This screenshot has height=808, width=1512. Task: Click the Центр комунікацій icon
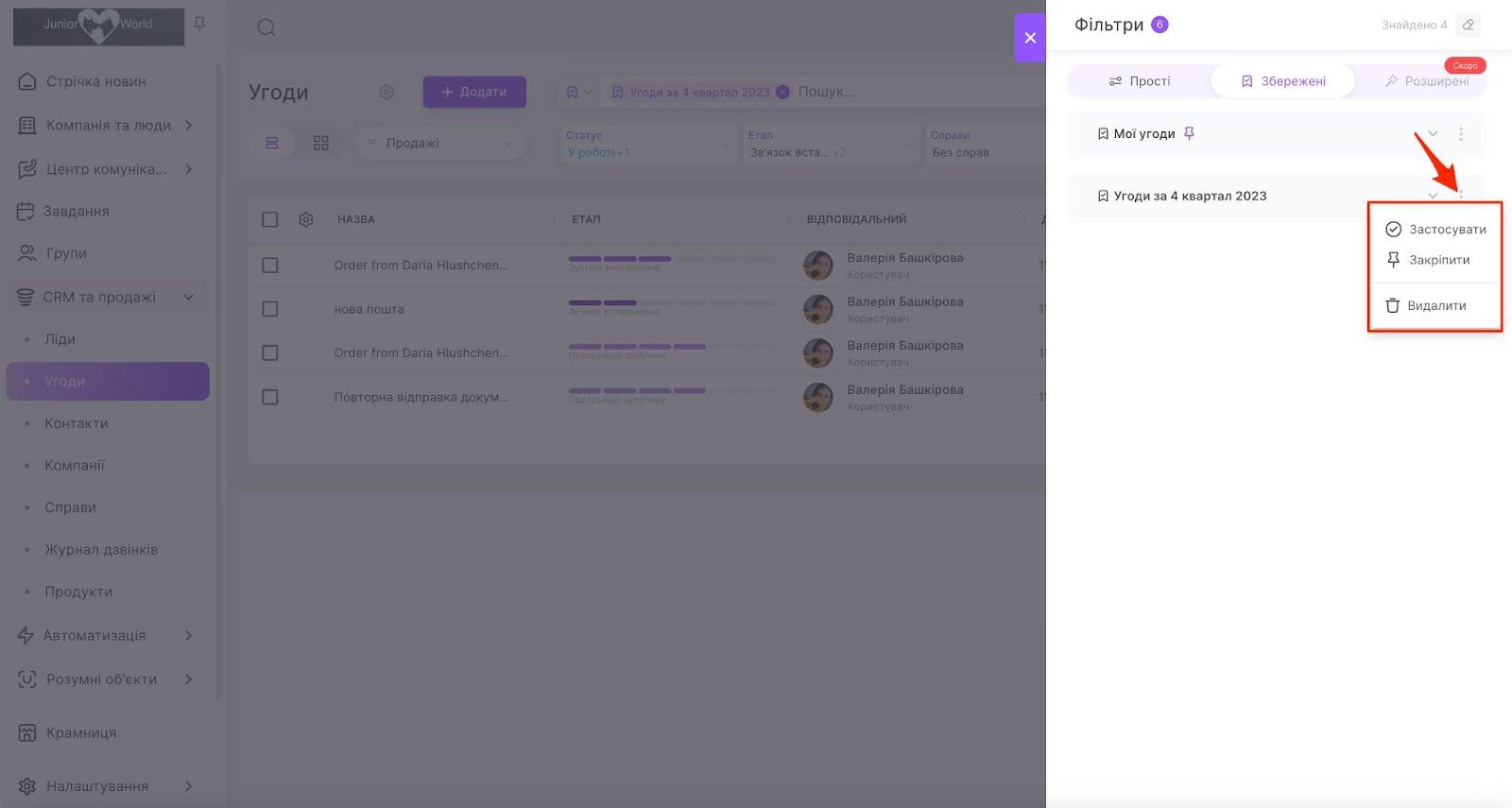pos(27,169)
